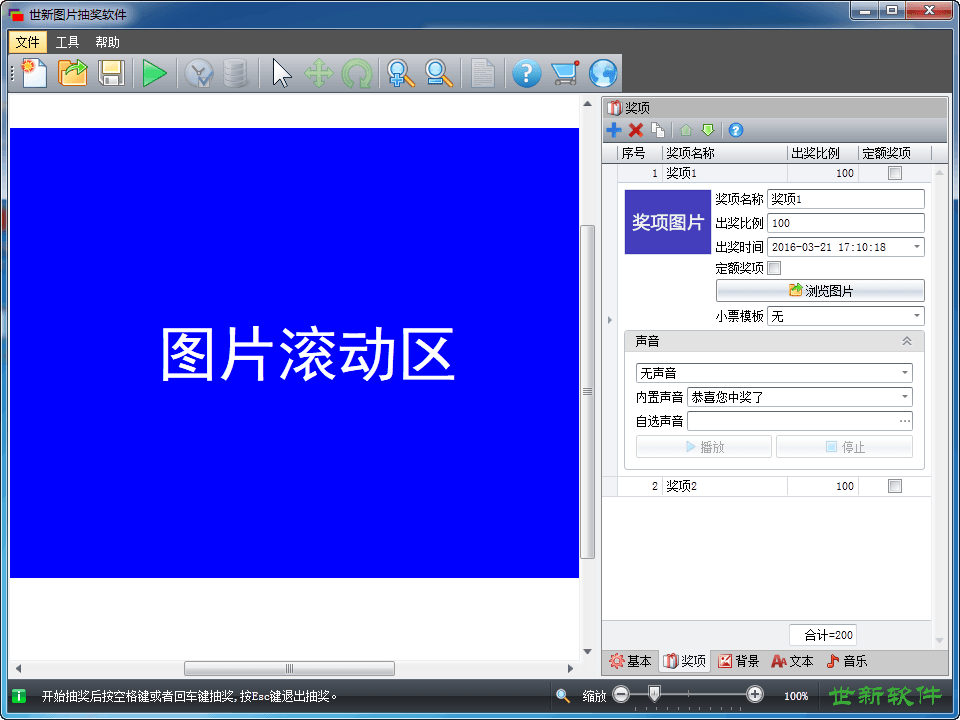Select the arrow pointer tool
This screenshot has width=960, height=720.
click(x=282, y=73)
